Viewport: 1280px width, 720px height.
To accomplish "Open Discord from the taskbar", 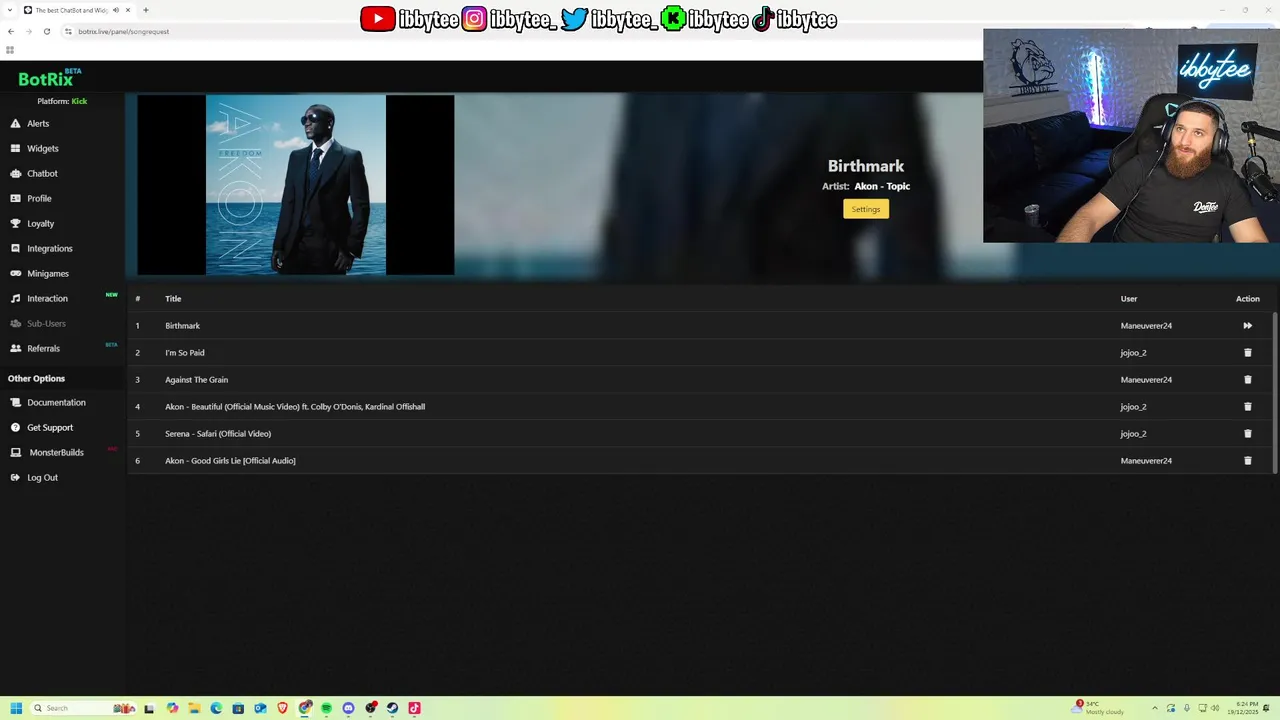I will pos(348,708).
